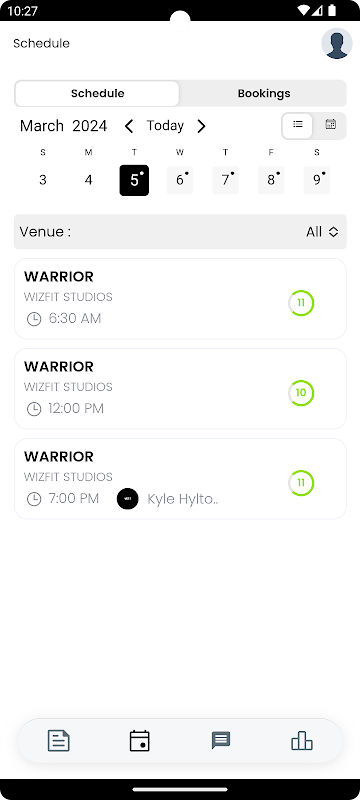Tap Kyle Hylto trainer avatar
360x800 pixels.
coord(127,498)
